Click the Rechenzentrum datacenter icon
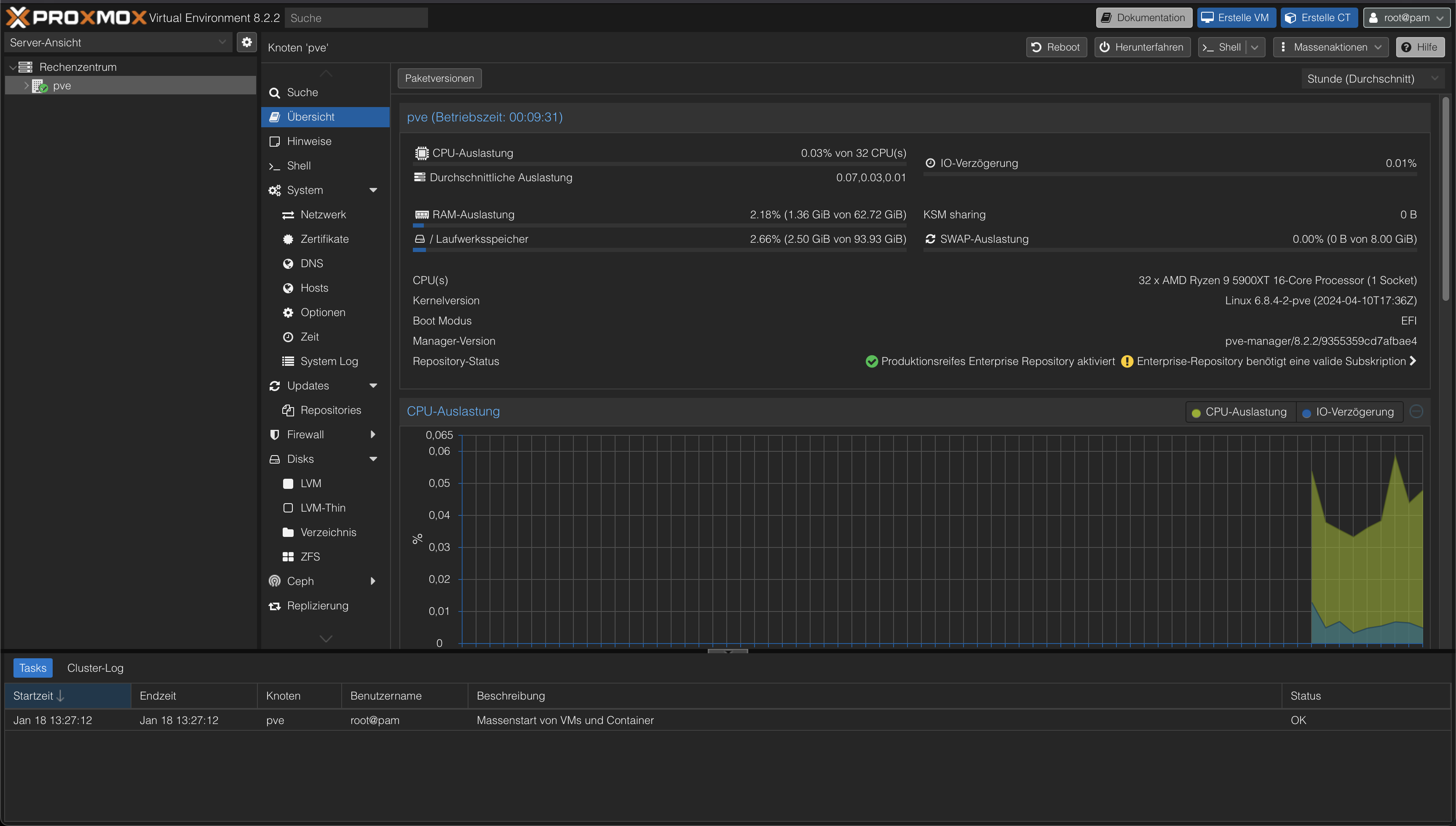 [25, 67]
